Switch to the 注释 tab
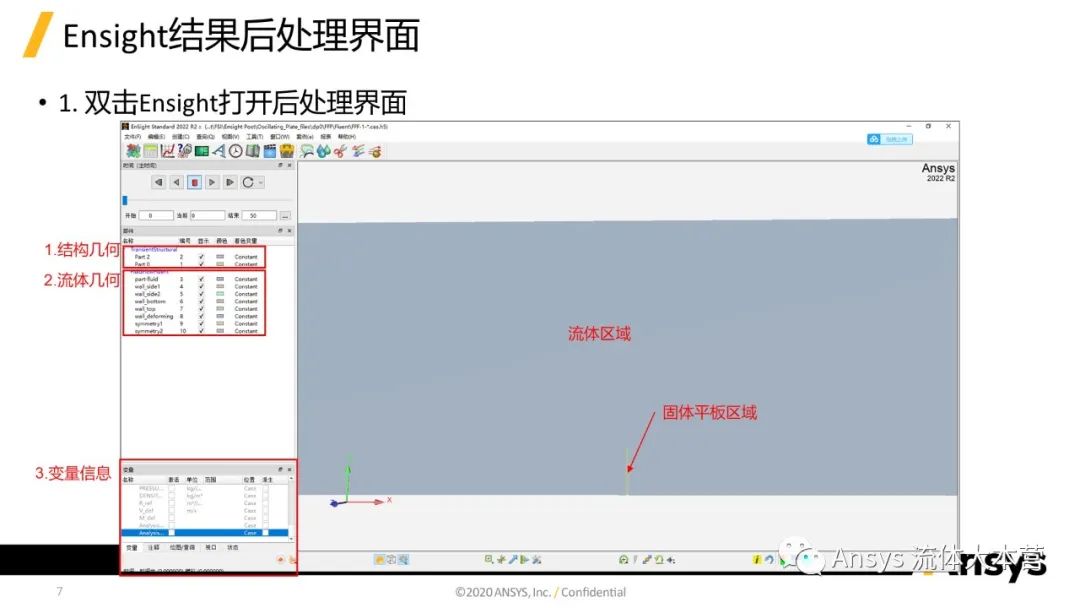The height and width of the screenshot is (608, 1080). (x=154, y=548)
